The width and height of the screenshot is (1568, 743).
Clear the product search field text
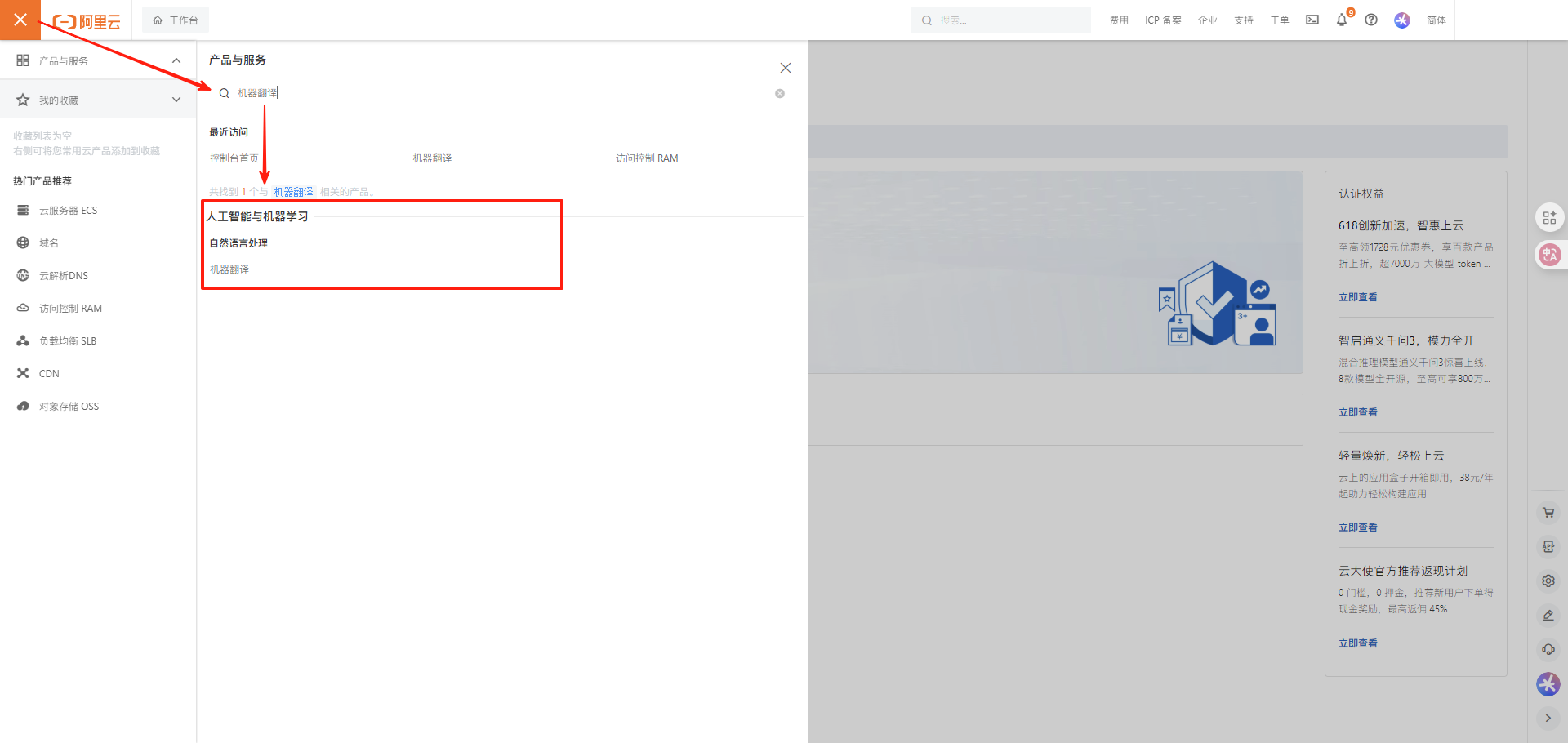pos(780,94)
